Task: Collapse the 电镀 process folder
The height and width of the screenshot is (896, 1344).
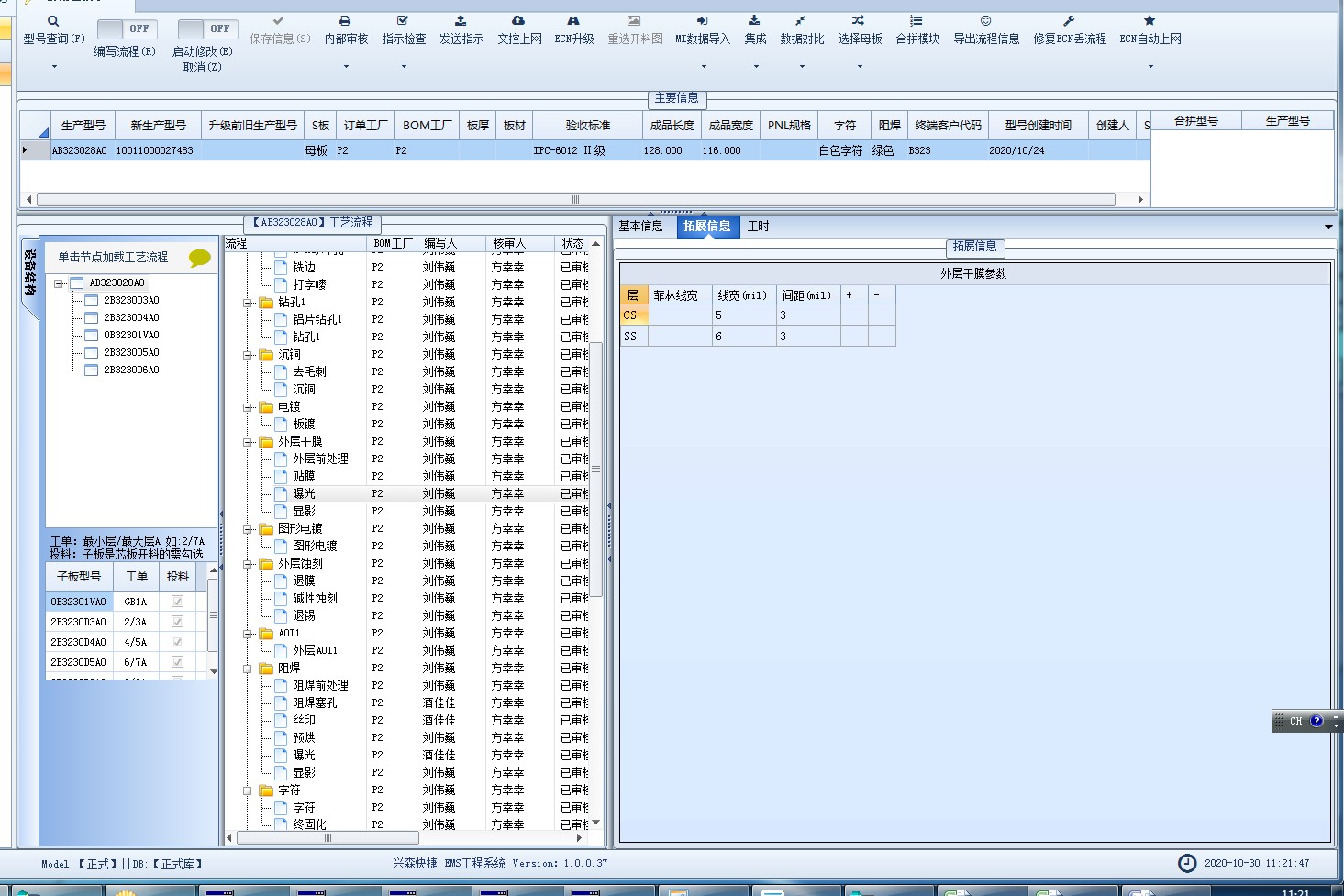Action: point(248,407)
